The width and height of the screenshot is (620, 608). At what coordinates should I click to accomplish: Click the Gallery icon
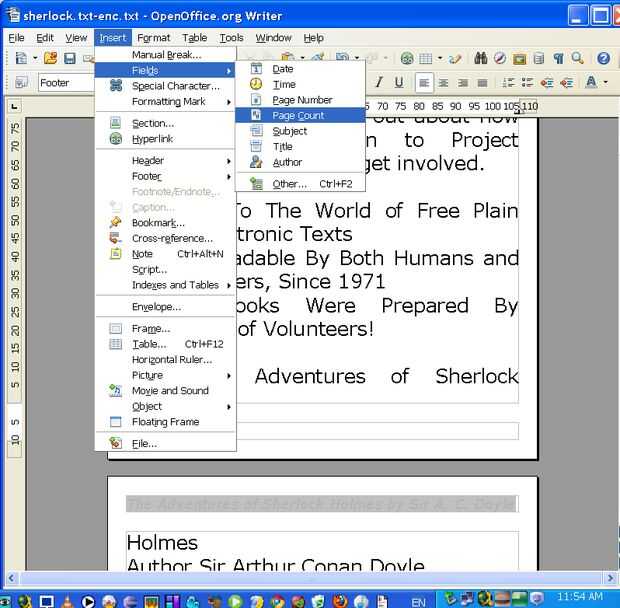tap(519, 59)
